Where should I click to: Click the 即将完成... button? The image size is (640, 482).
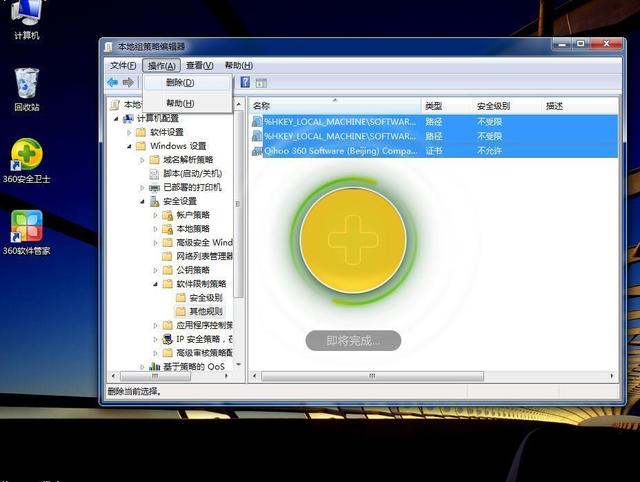pos(352,341)
